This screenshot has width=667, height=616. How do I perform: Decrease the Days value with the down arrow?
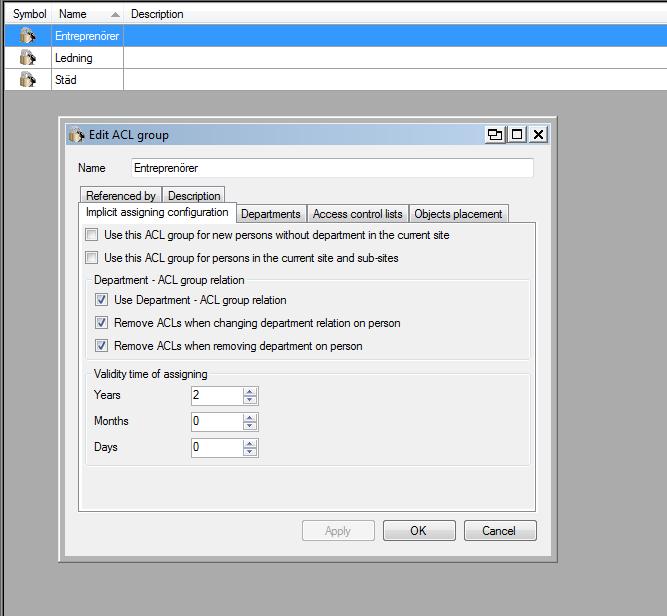(x=250, y=452)
